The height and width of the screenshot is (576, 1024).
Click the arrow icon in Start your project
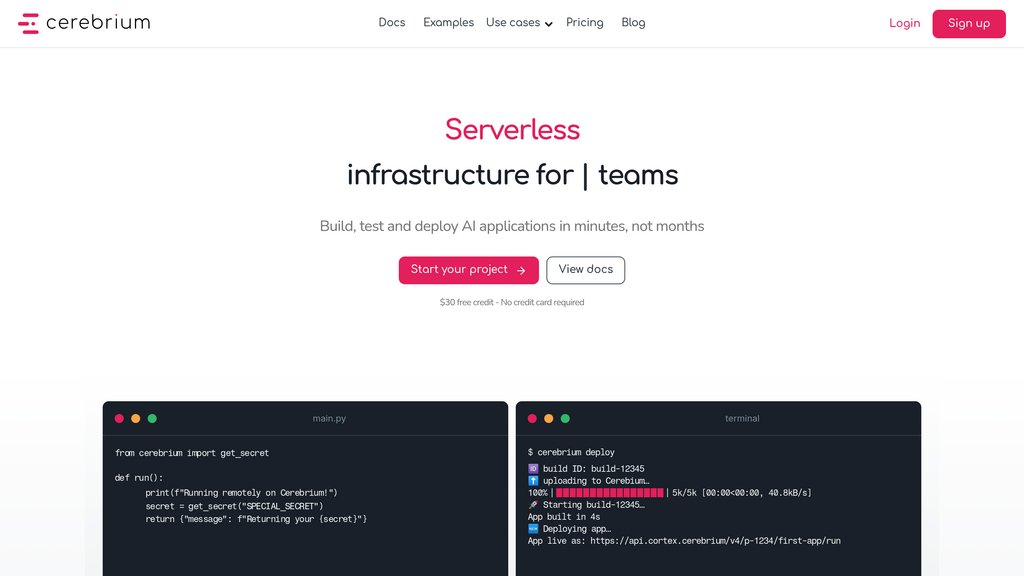point(521,270)
